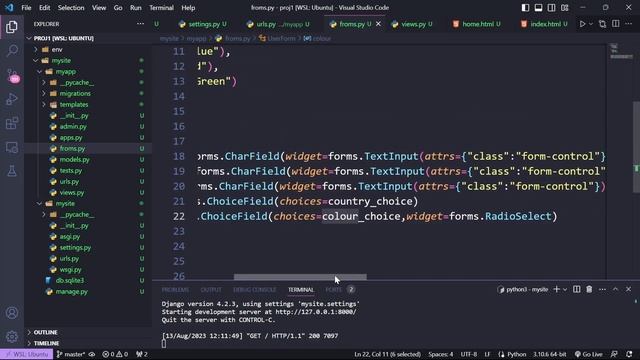Change UTF-8 encoding in status bar
Viewport: 640px width, 360px height.
click(469, 354)
